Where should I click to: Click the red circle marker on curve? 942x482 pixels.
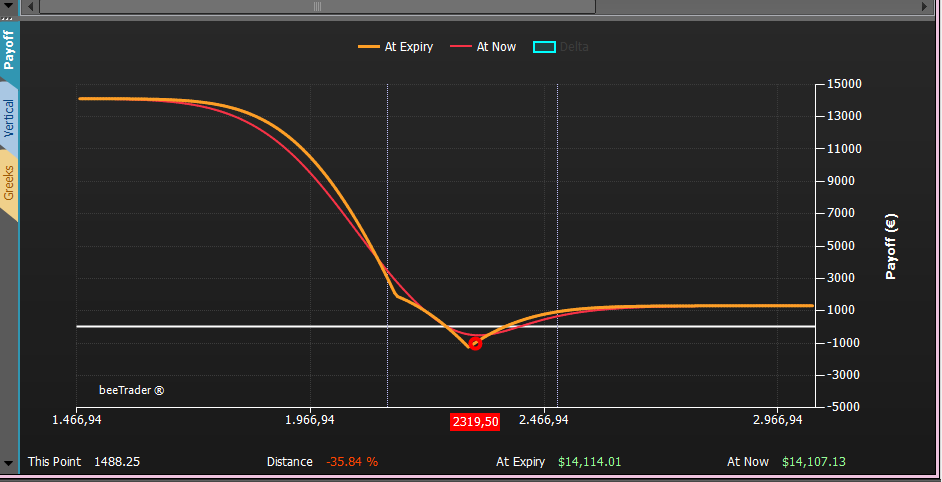click(x=475, y=344)
